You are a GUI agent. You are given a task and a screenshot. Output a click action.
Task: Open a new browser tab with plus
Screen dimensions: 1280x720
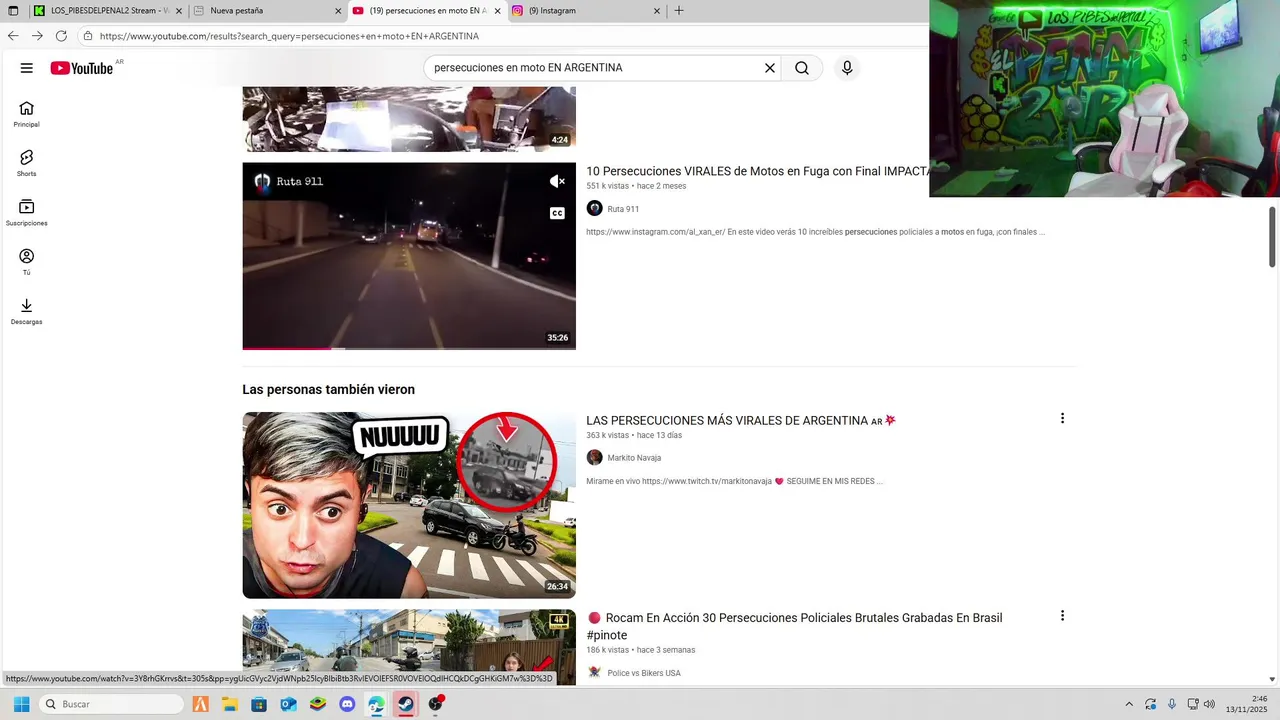[x=679, y=11]
